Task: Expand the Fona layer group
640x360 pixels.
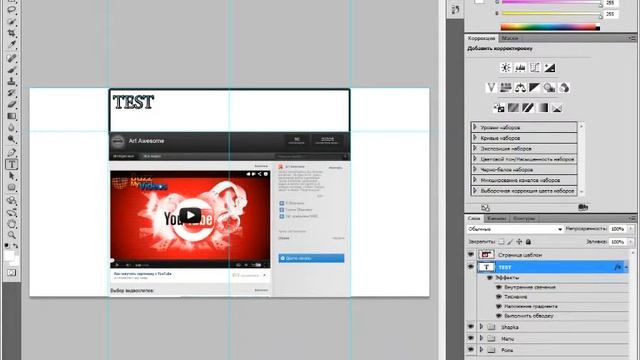Action: (x=481, y=349)
